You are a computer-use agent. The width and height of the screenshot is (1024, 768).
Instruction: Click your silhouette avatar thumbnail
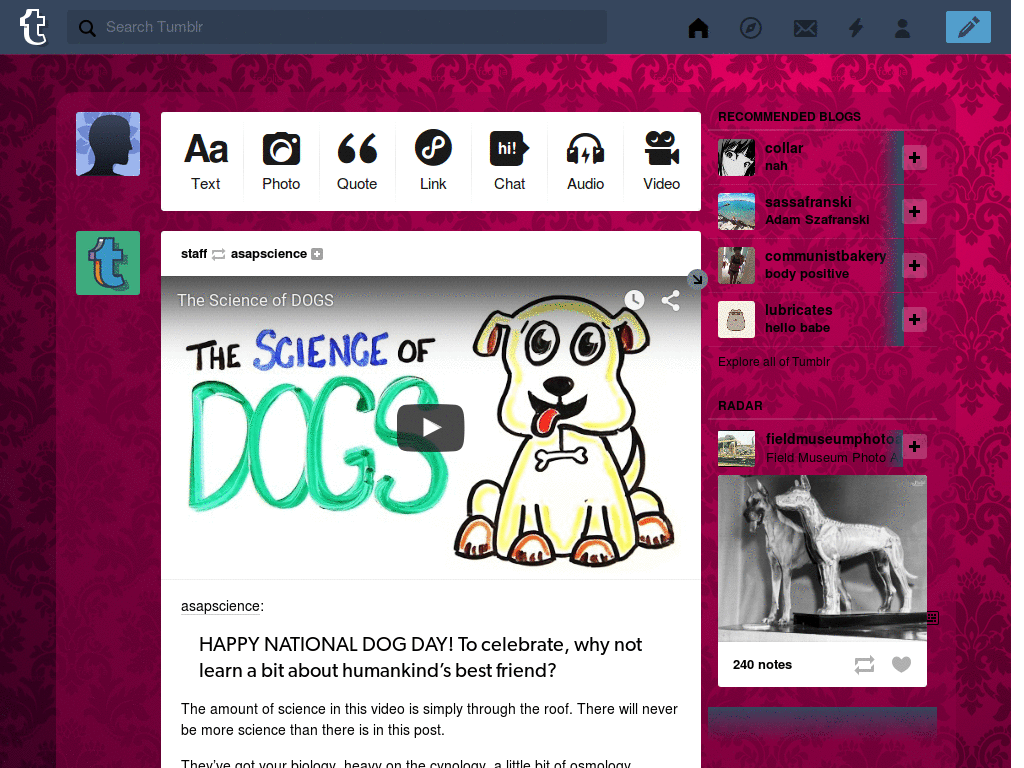(108, 144)
